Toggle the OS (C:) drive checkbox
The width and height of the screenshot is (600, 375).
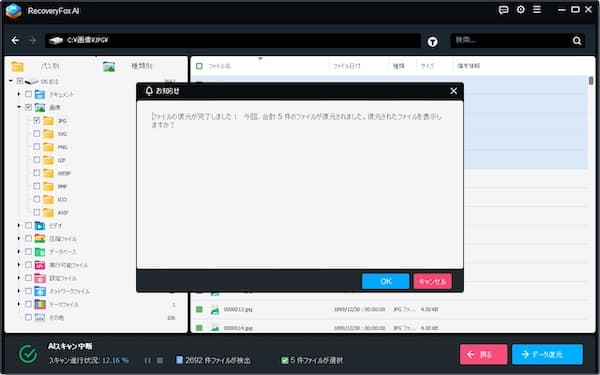pos(20,81)
